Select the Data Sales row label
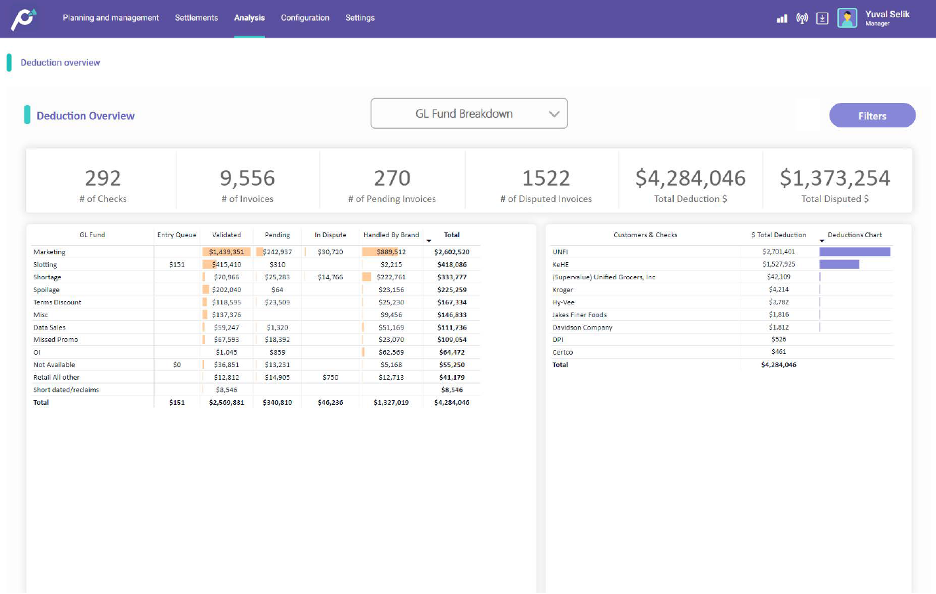Image resolution: width=936 pixels, height=594 pixels. coord(50,327)
